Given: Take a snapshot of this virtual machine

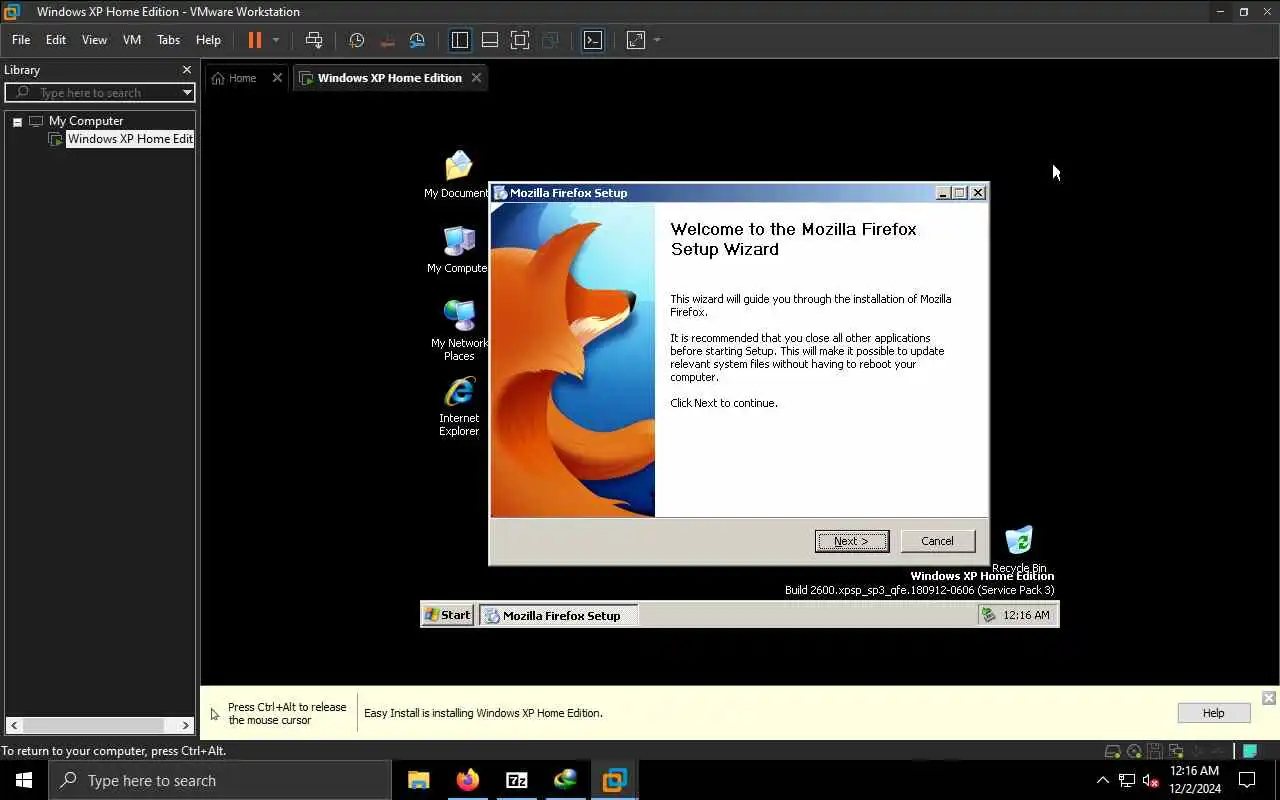Looking at the screenshot, I should [356, 40].
